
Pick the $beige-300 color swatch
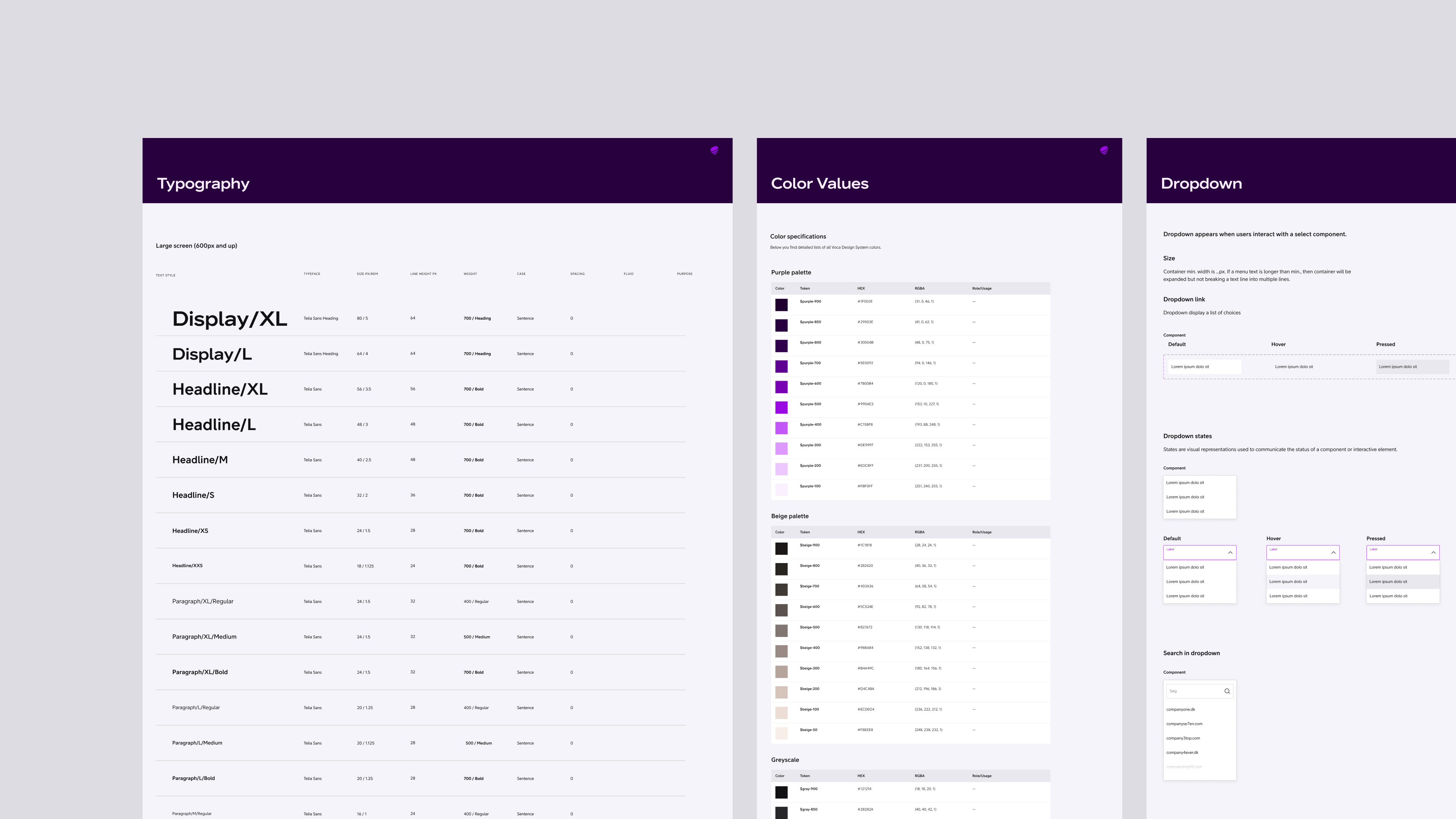[781, 672]
